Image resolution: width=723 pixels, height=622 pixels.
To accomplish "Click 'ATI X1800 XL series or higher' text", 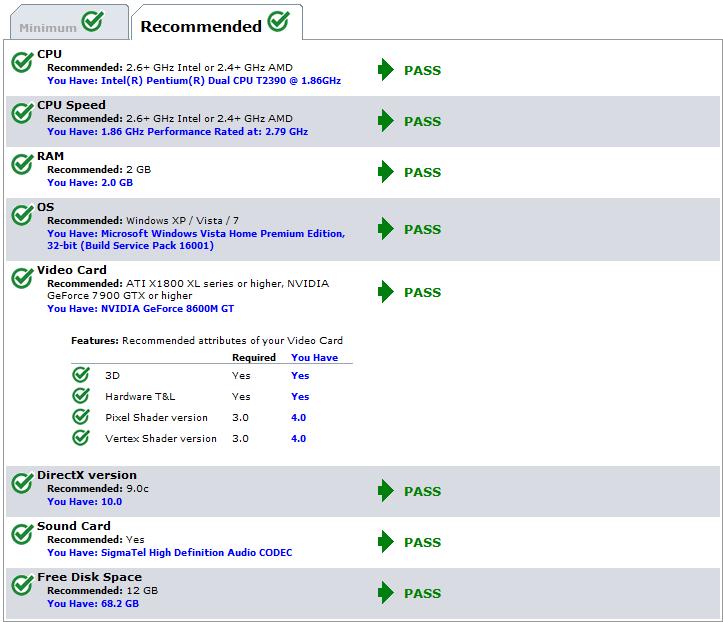I will (x=204, y=284).
